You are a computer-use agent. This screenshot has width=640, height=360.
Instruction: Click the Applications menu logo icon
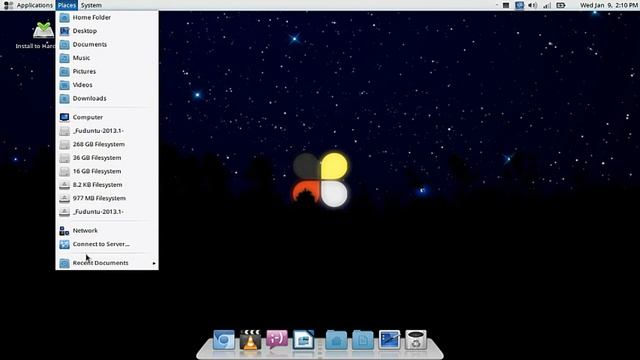point(8,5)
